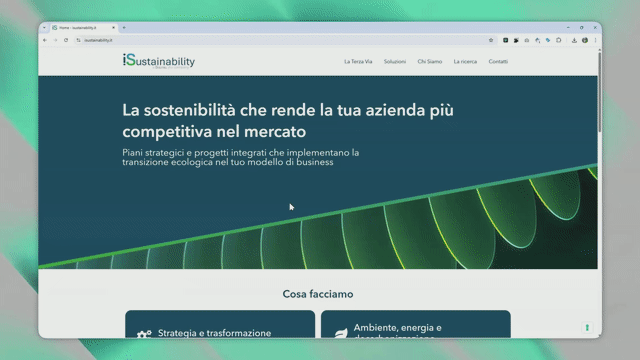Open the dark square teal extension icon
Image resolution: width=640 pixels, height=360 pixels.
point(505,40)
